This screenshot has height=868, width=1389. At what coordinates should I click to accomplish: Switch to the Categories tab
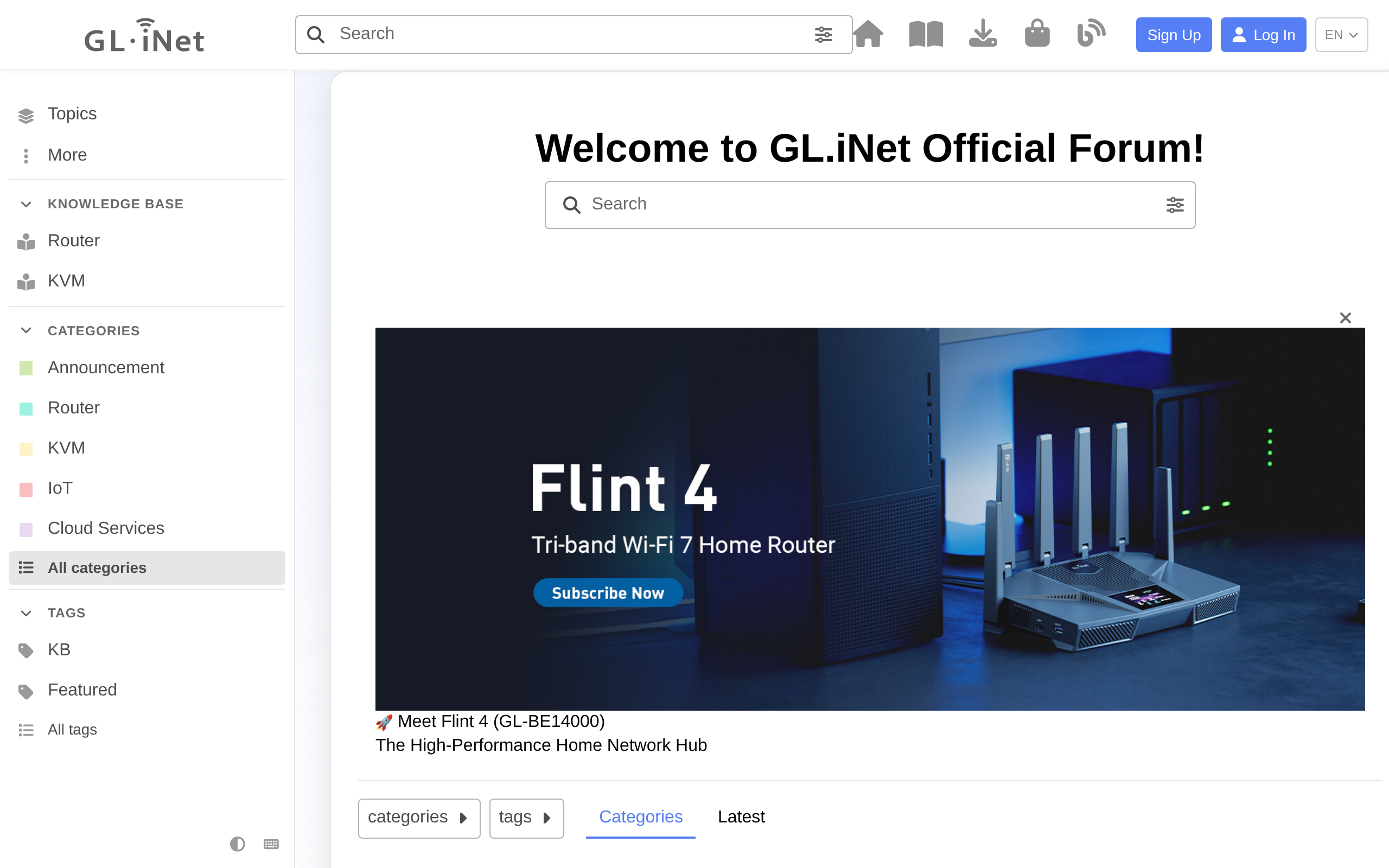[x=641, y=818]
